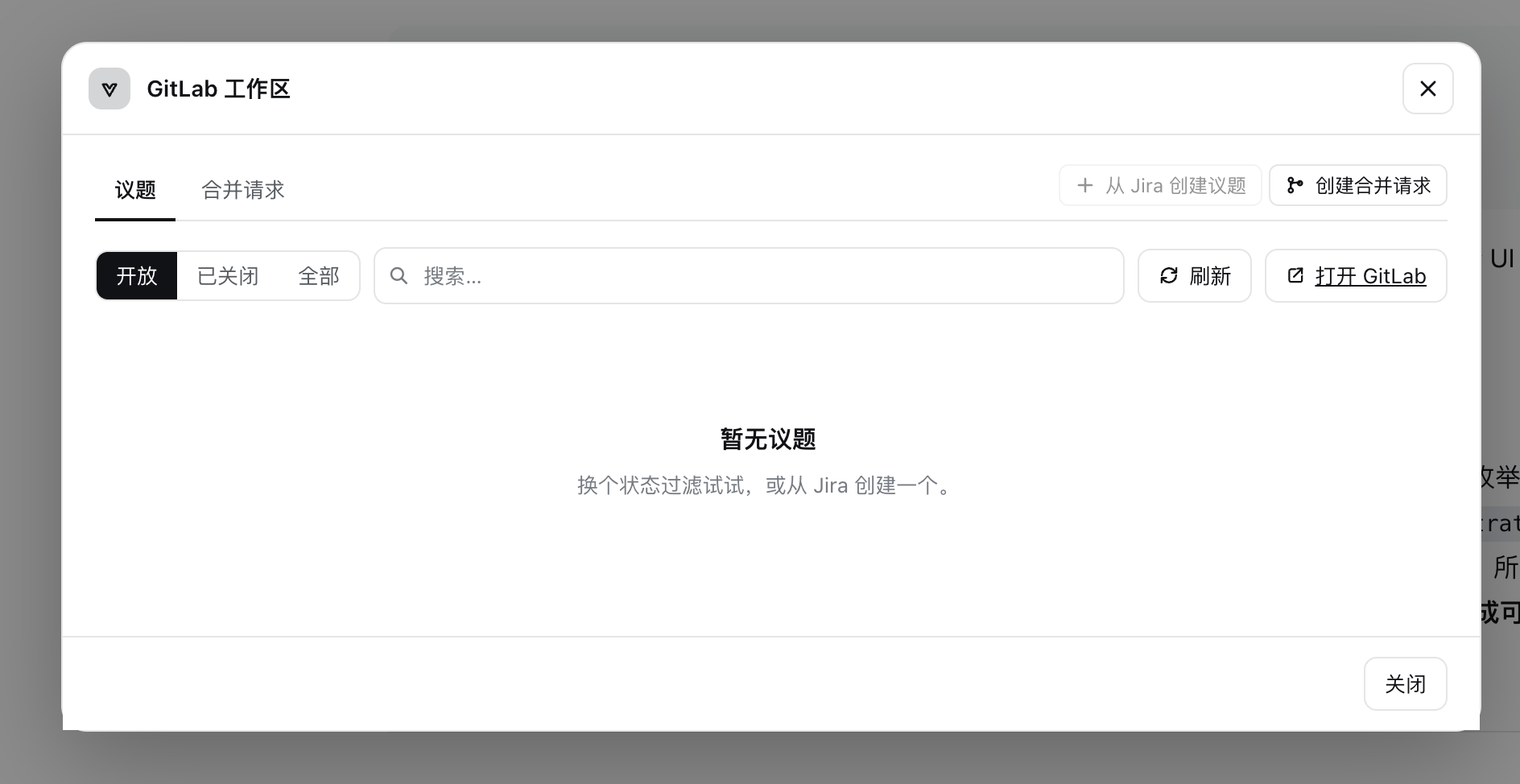1520x784 pixels.
Task: Select the 全部 status filter
Action: (x=319, y=276)
